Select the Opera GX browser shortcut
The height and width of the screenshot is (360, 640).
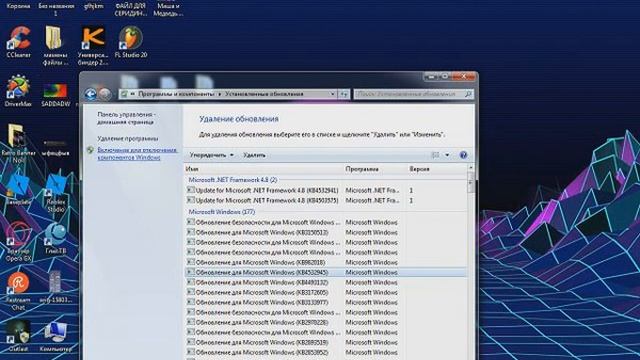pyautogui.click(x=18, y=242)
